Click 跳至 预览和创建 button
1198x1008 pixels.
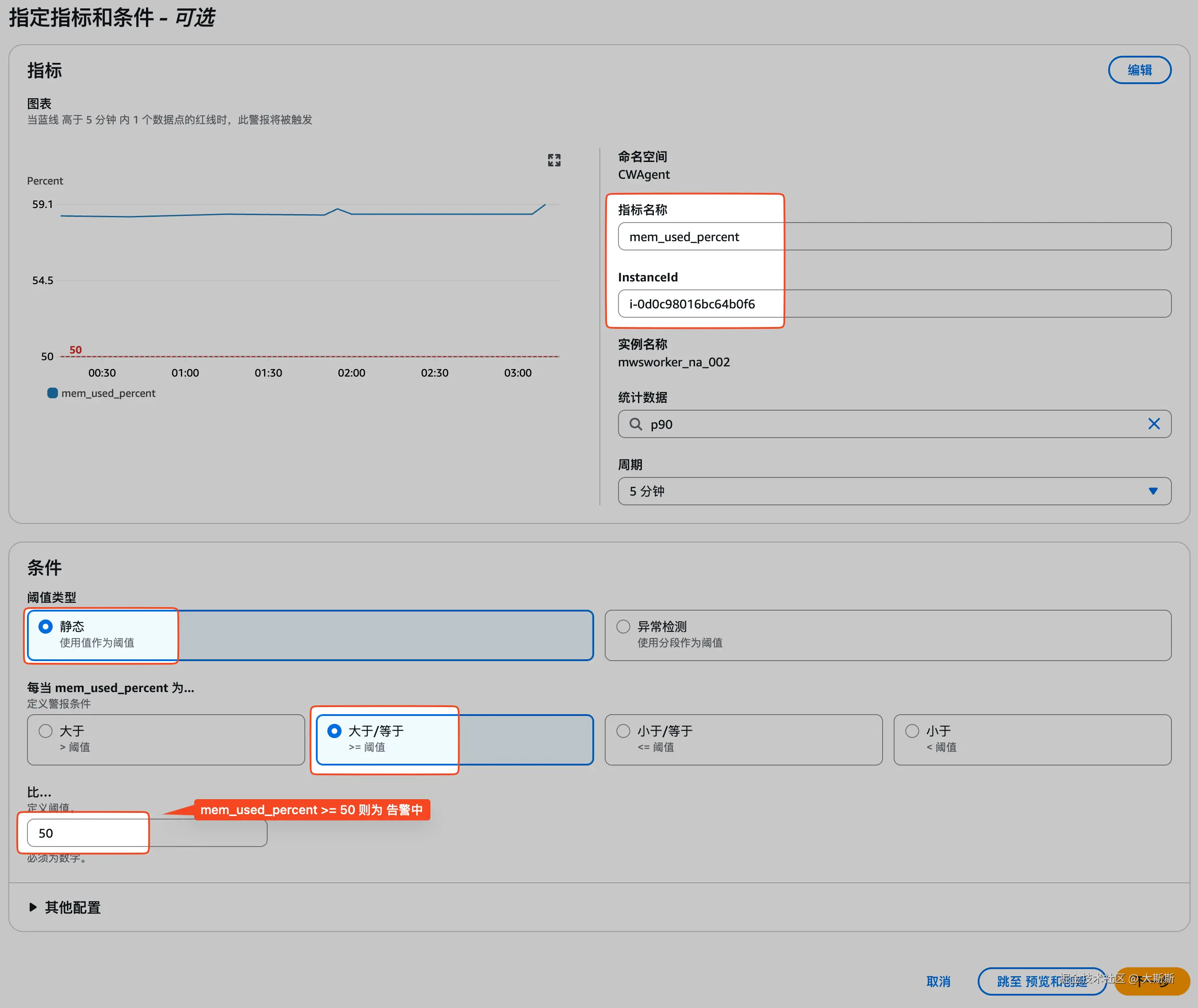pos(1041,982)
